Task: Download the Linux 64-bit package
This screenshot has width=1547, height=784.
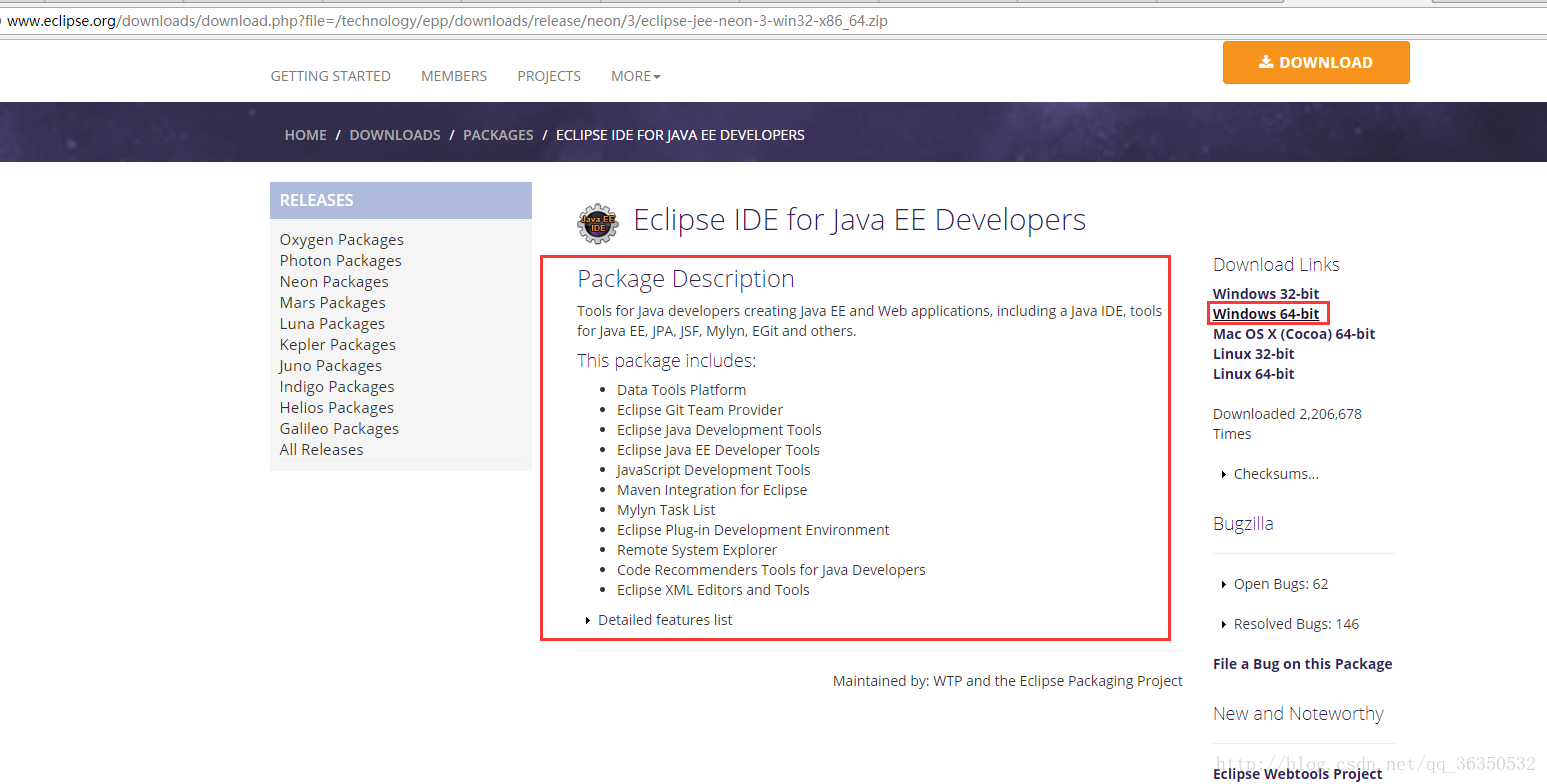Action: (1254, 374)
